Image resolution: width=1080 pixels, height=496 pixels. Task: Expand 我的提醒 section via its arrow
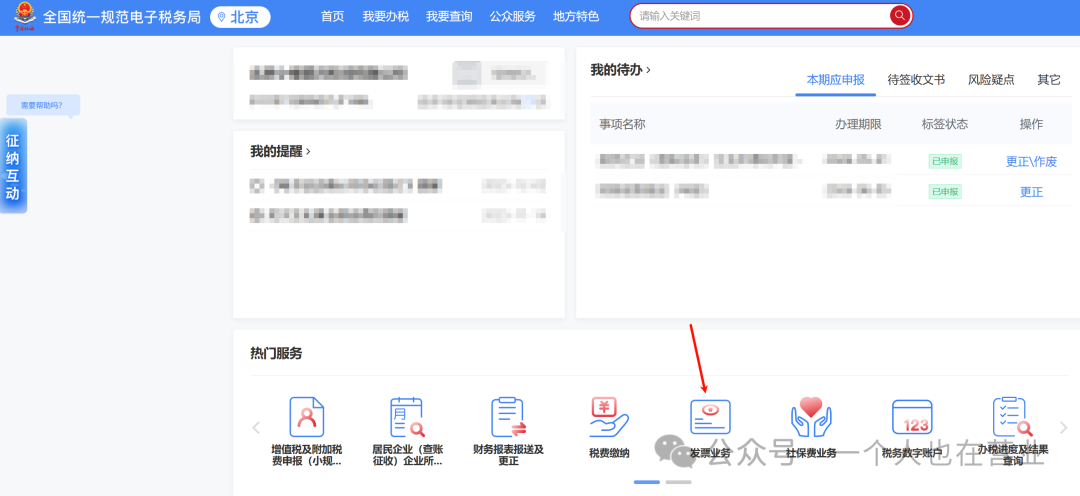coord(308,152)
